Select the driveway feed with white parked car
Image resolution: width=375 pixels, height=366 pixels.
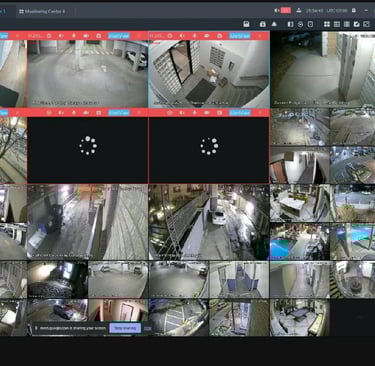(x=209, y=222)
